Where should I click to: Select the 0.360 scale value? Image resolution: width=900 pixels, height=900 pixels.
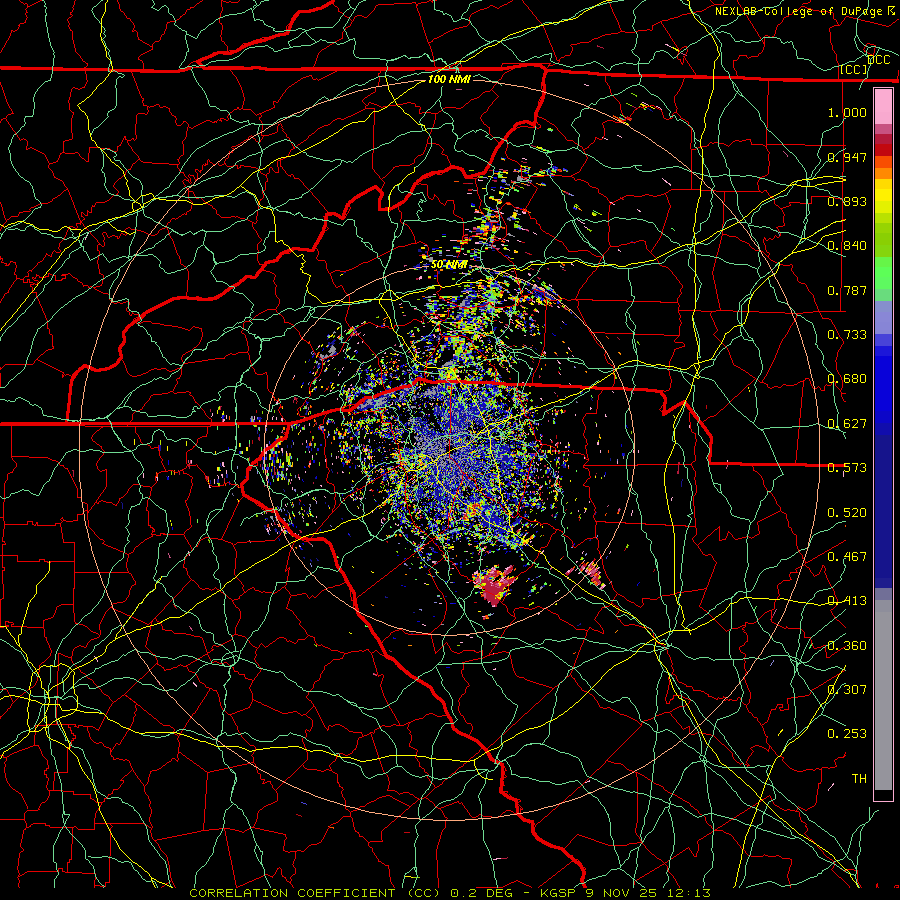(847, 646)
